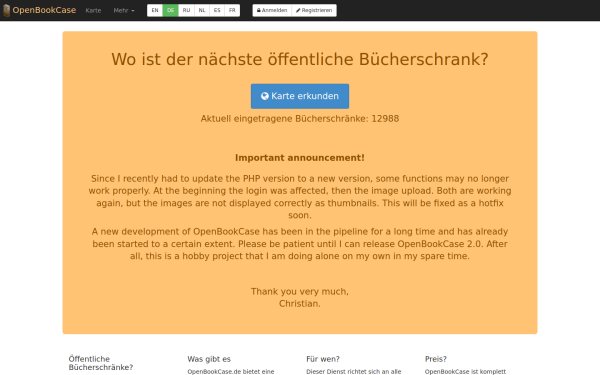
Task: Click the Bücherschränke count 12988 text
Action: (x=300, y=119)
